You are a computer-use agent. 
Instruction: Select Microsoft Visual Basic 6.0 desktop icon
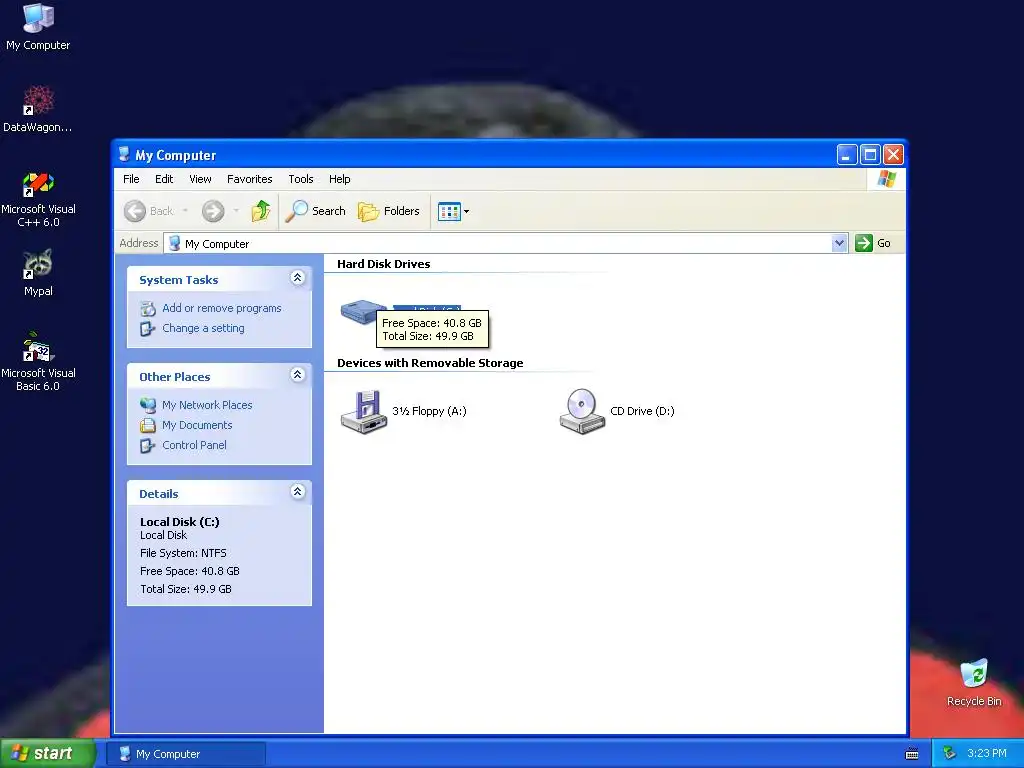click(x=38, y=362)
